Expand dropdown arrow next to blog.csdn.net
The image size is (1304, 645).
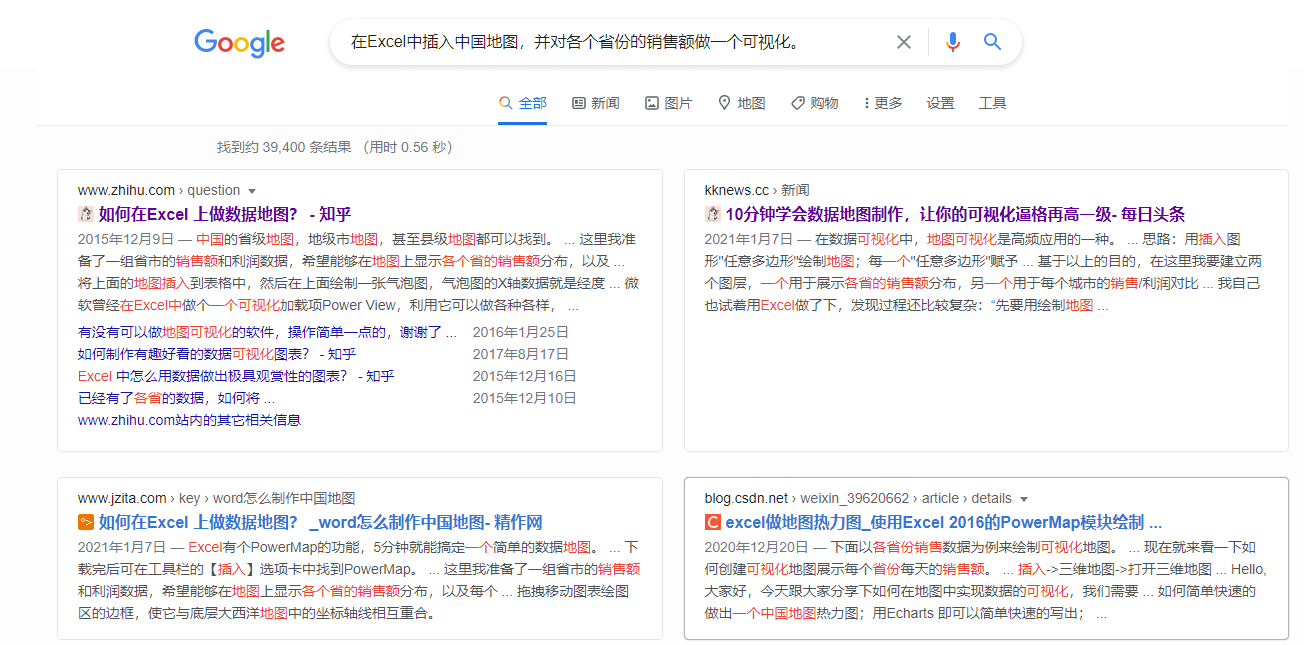[x=1024, y=499]
